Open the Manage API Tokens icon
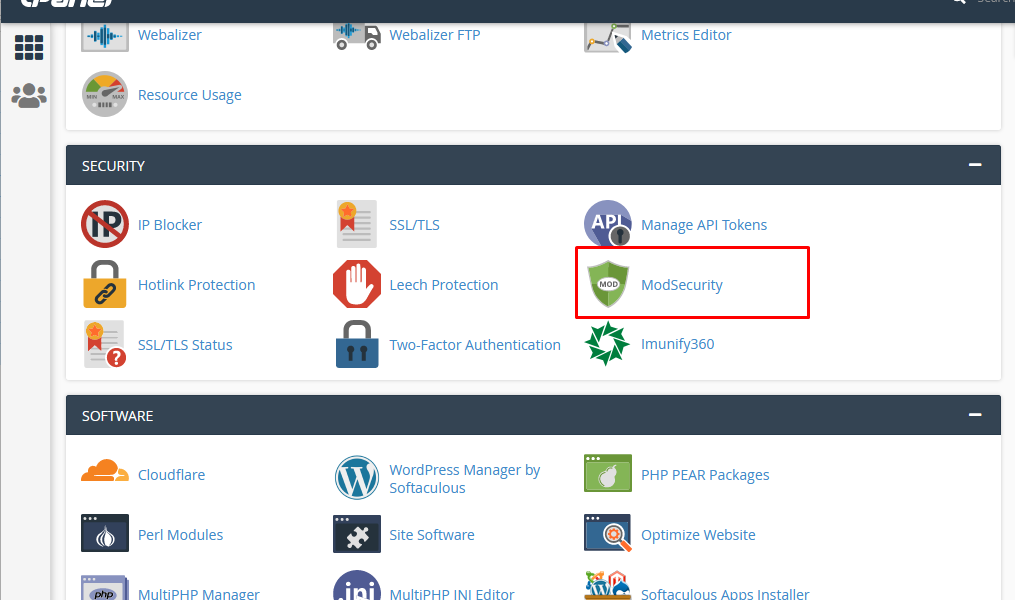 click(608, 223)
